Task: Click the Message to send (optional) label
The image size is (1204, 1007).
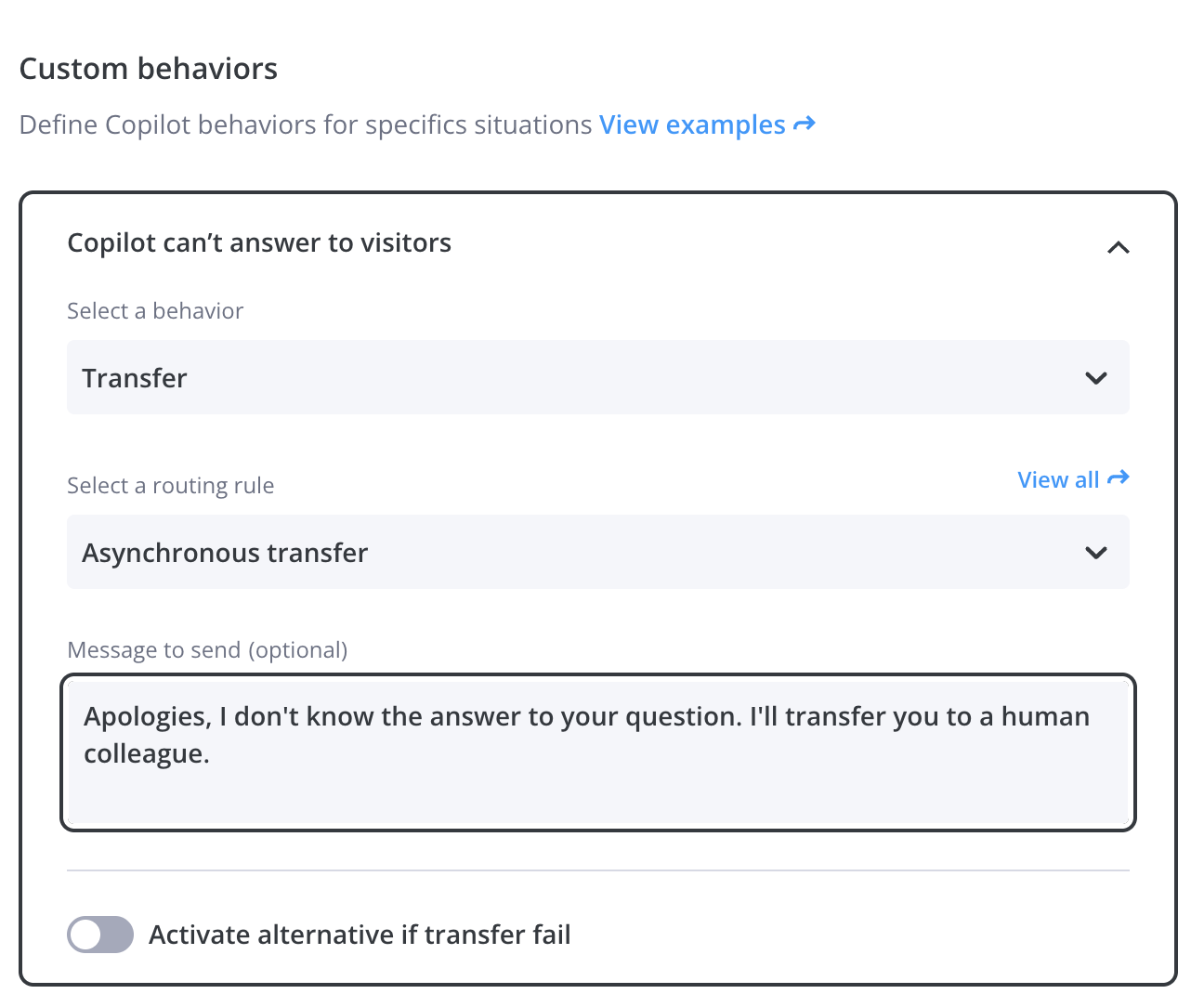Action: point(207,650)
